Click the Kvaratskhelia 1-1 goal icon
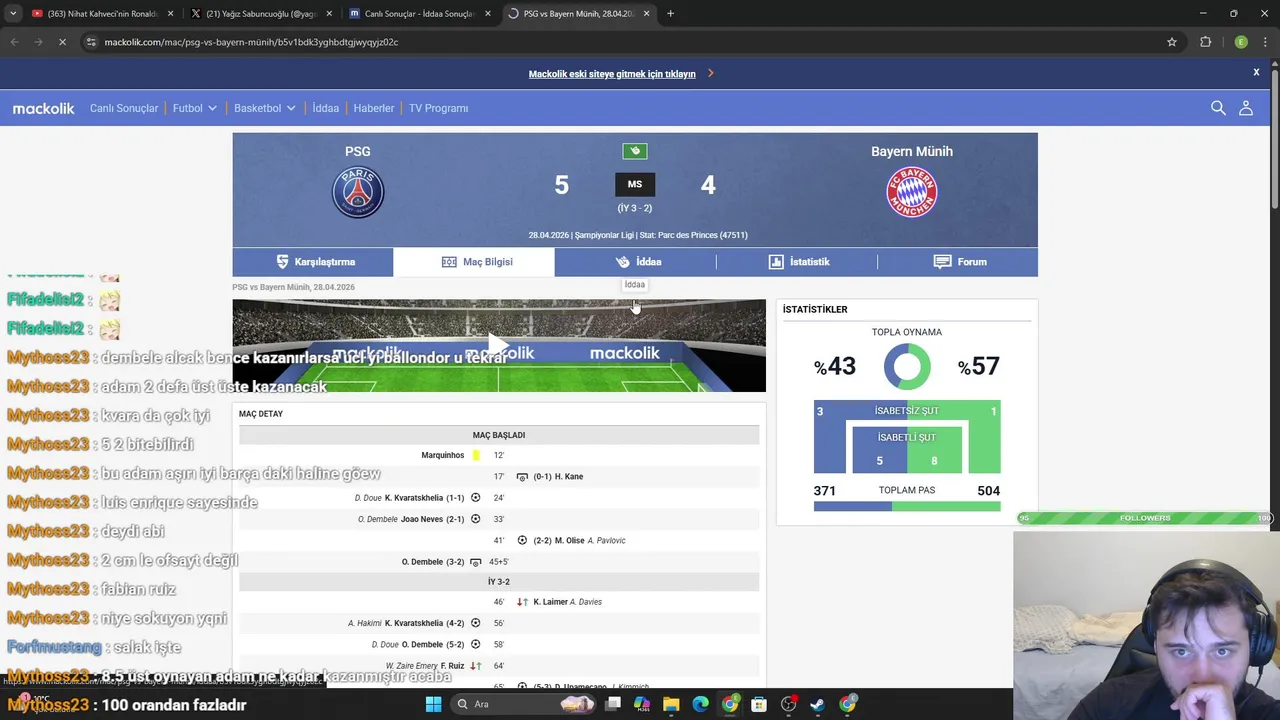This screenshot has width=1280, height=720. click(475, 497)
